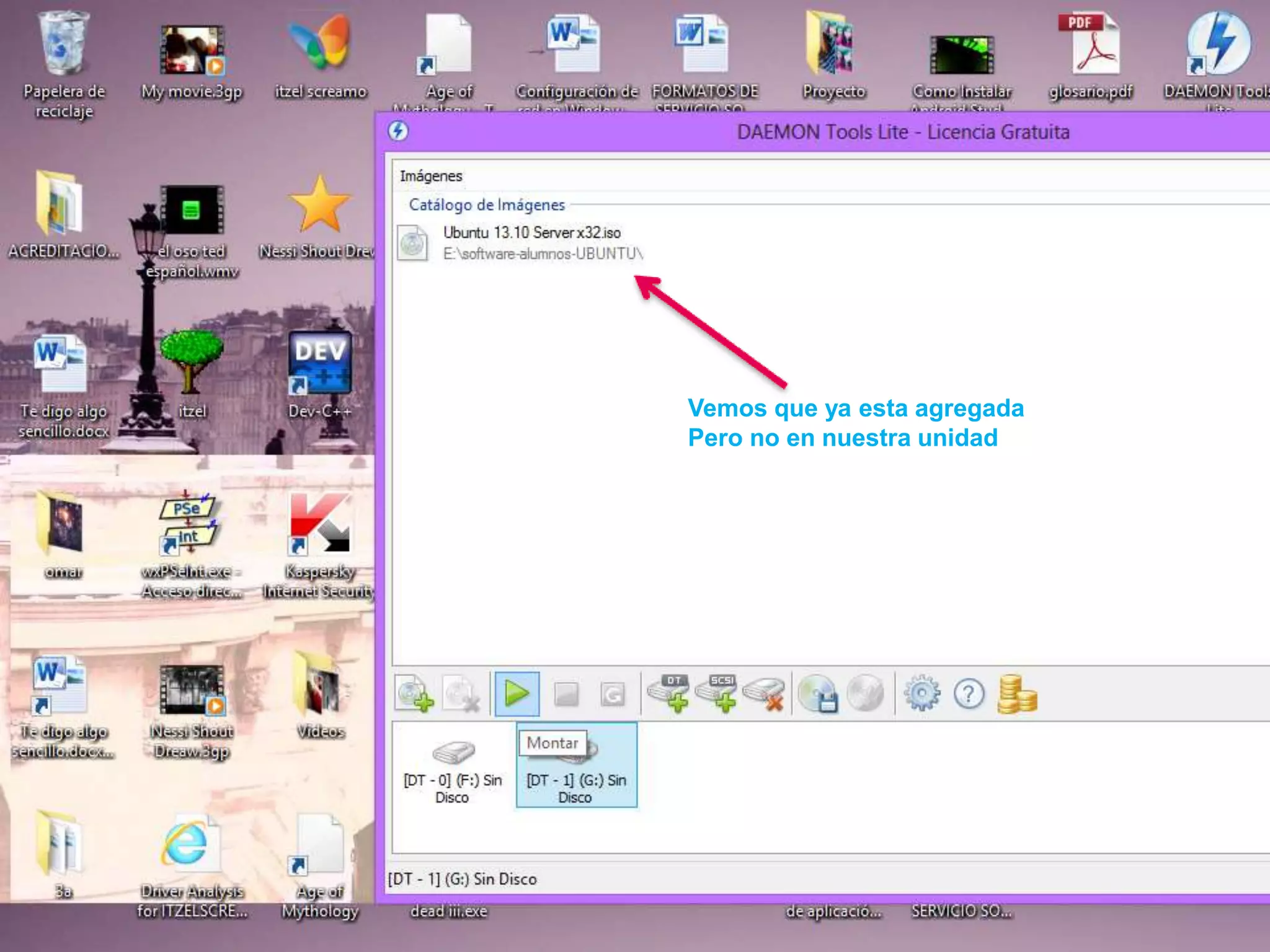The width and height of the screenshot is (1270, 952).
Task: Open Help with the question mark icon
Action: pyautogui.click(x=969, y=694)
